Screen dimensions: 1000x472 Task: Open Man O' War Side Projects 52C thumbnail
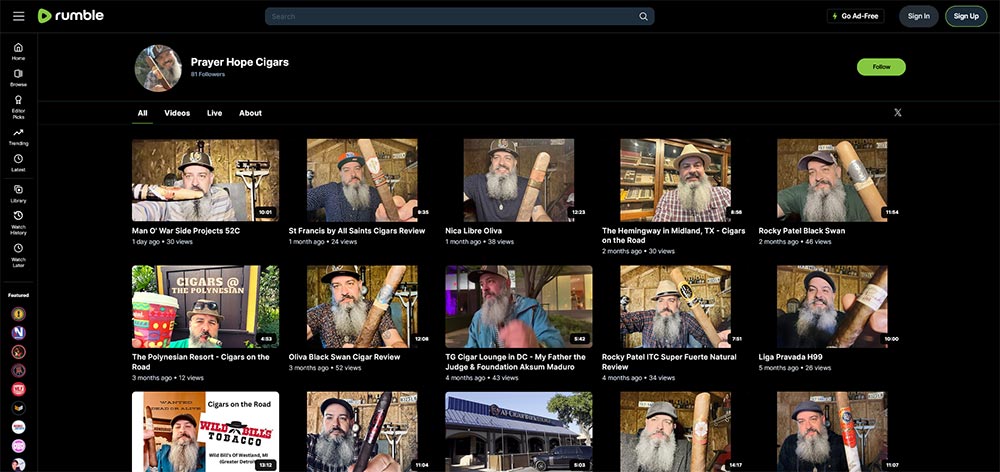pyautogui.click(x=205, y=180)
